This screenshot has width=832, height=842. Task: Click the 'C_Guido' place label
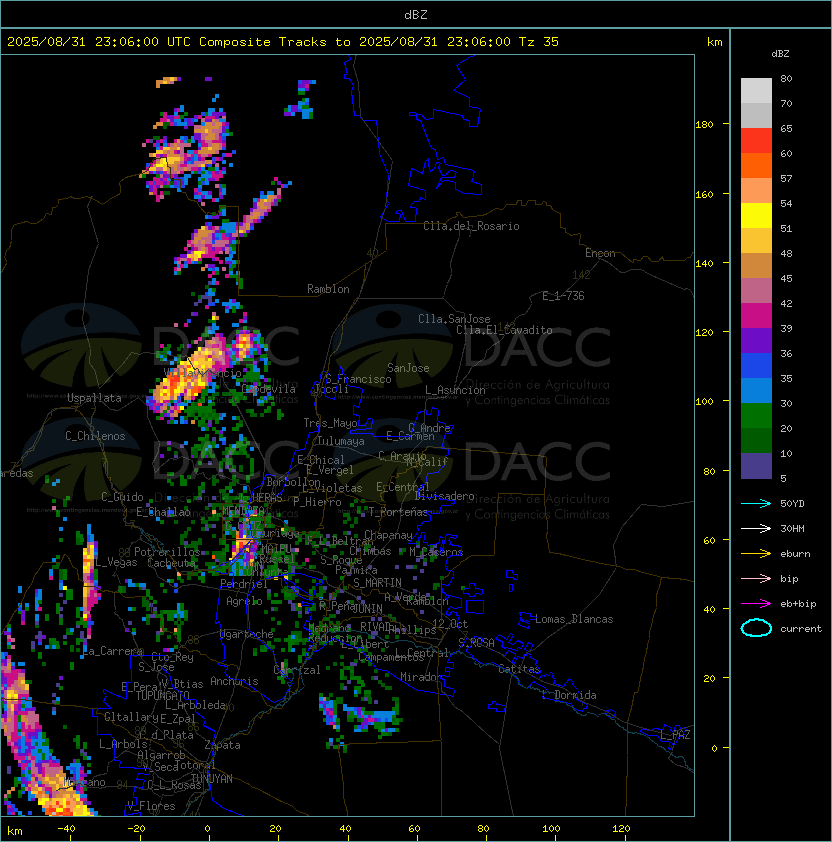[122, 497]
